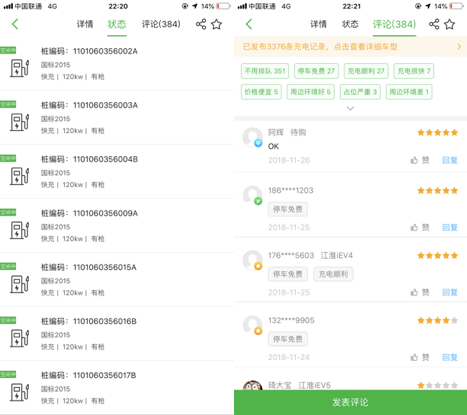This screenshot has width=467, height=415.
Task: Select pile code 1101060356004B text
Action: (x=105, y=159)
